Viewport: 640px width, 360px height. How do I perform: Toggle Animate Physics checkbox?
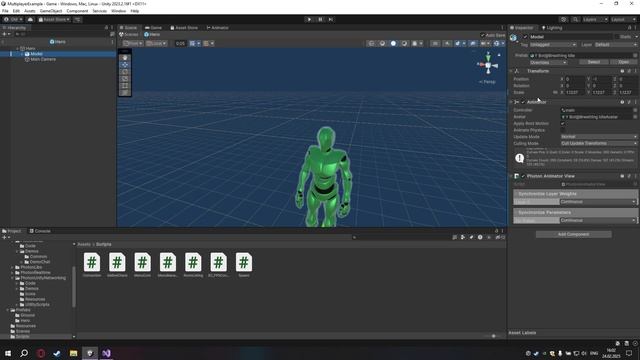click(563, 130)
